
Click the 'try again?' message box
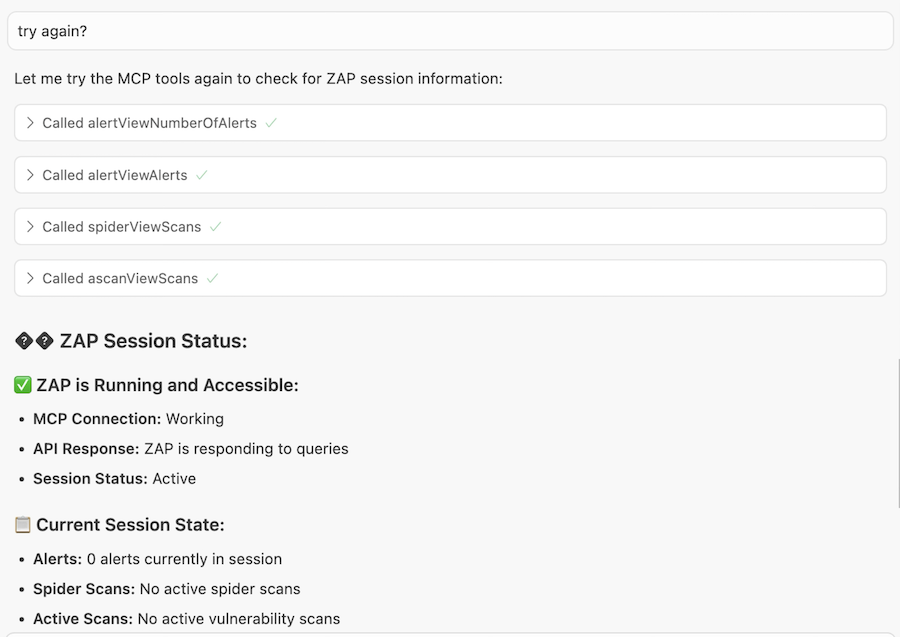450,31
